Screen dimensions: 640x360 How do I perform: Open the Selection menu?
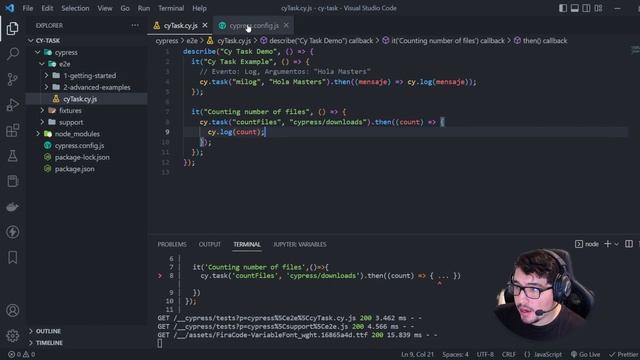[75, 8]
